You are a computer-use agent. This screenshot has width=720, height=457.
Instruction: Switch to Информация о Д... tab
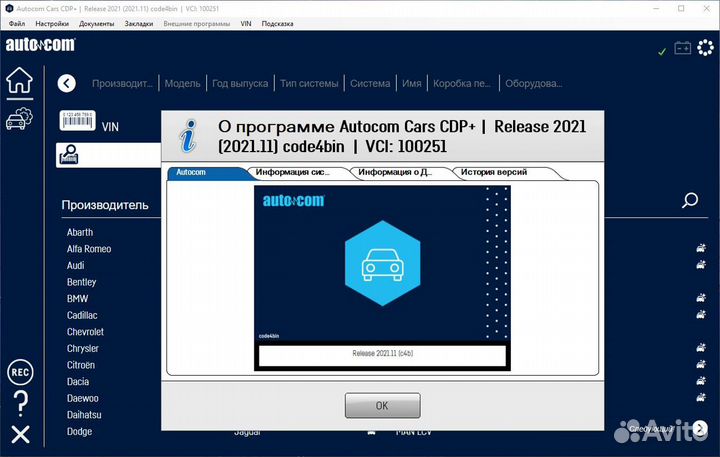pos(400,173)
